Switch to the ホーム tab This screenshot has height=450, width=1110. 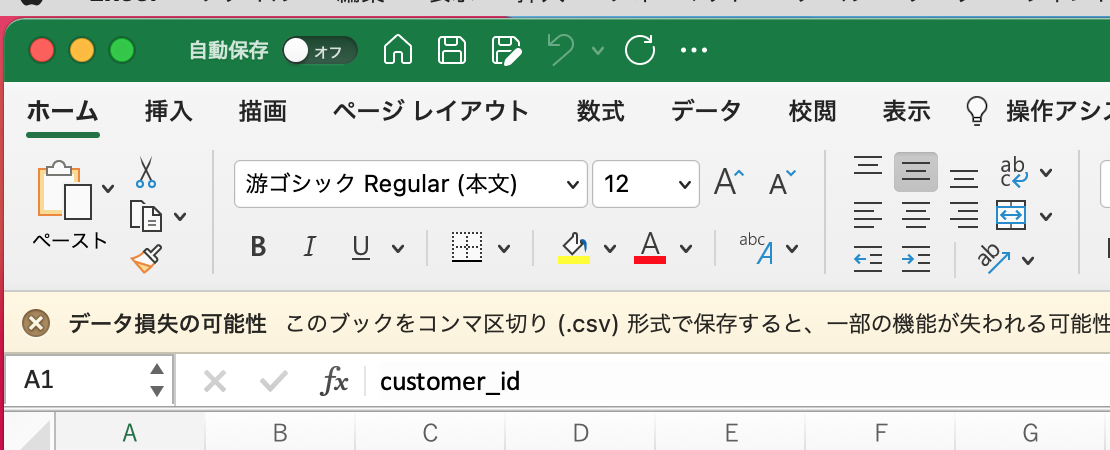click(x=62, y=111)
